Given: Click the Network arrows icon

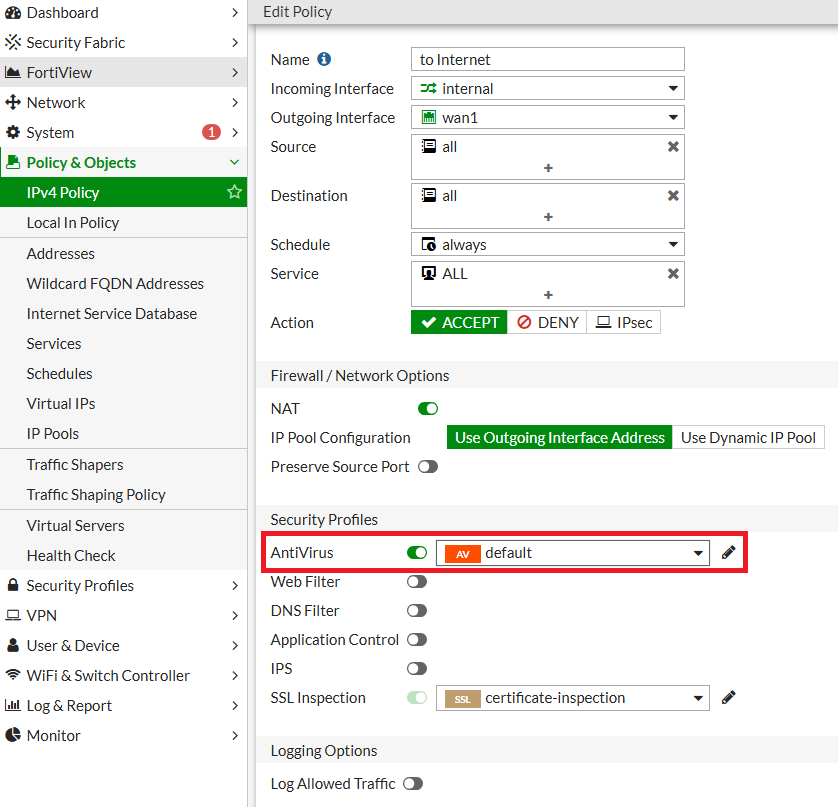Looking at the screenshot, I should [13, 102].
